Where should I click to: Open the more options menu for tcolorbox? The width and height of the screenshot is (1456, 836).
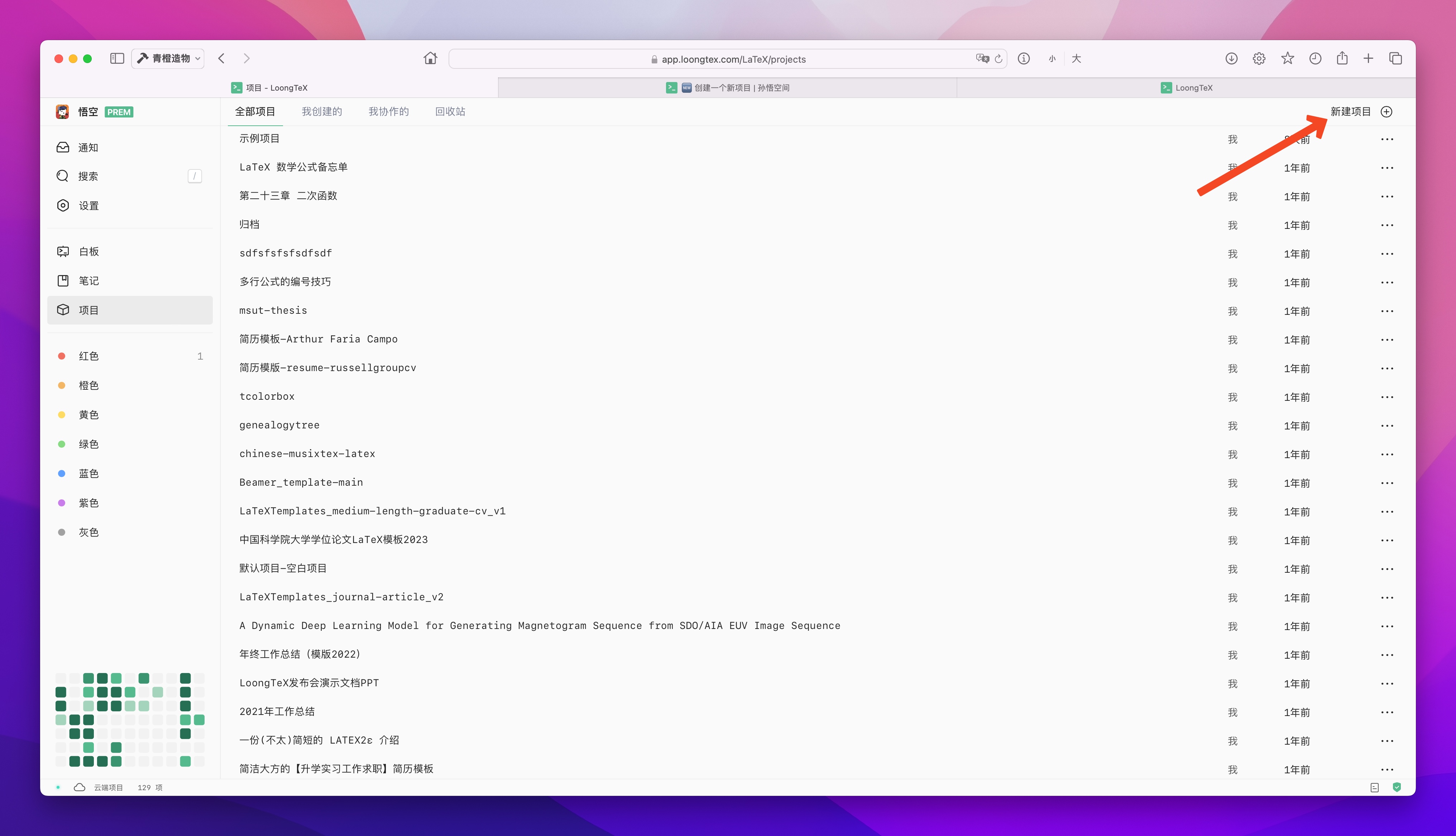point(1387,397)
